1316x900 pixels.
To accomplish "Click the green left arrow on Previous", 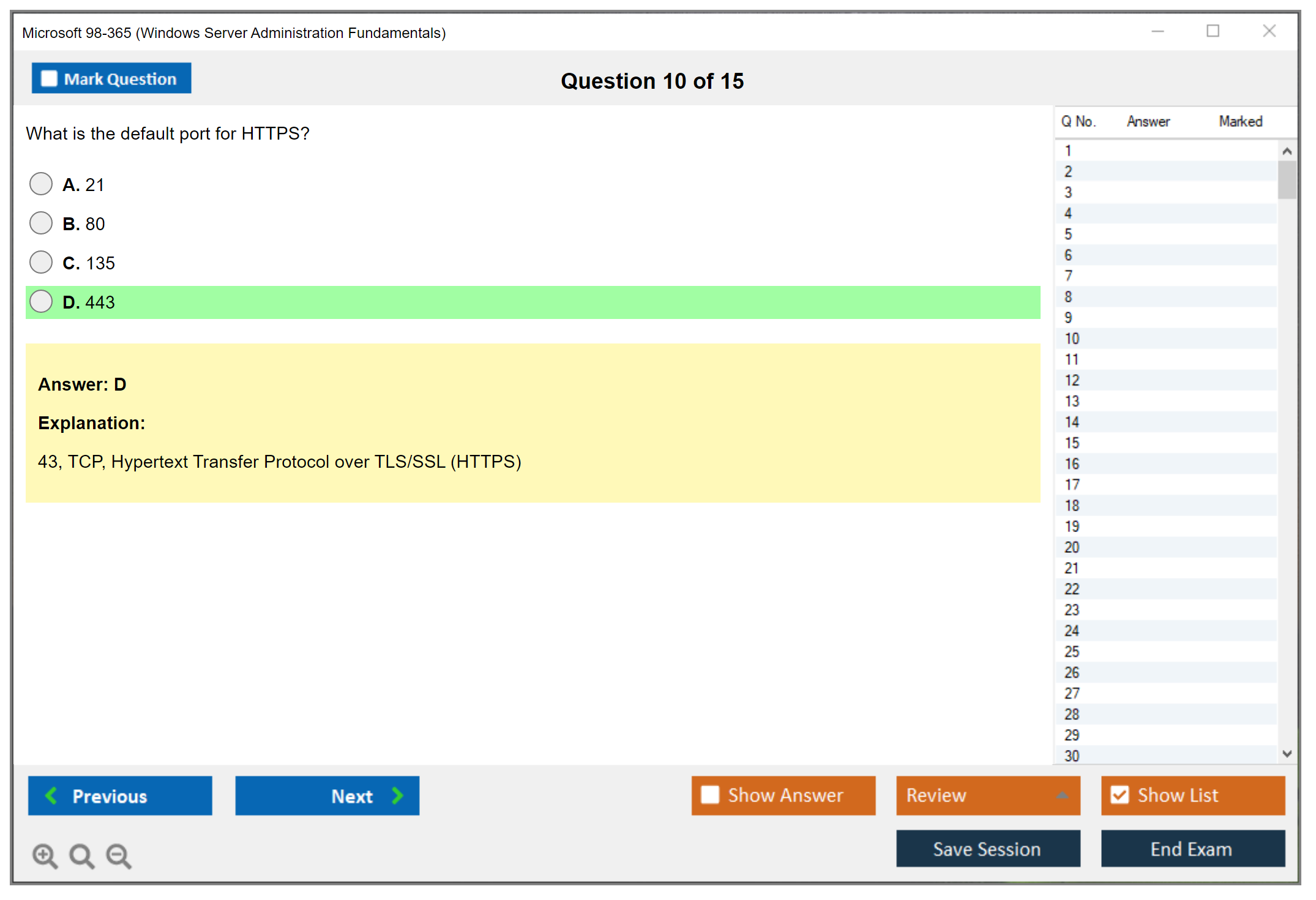I will coord(51,796).
